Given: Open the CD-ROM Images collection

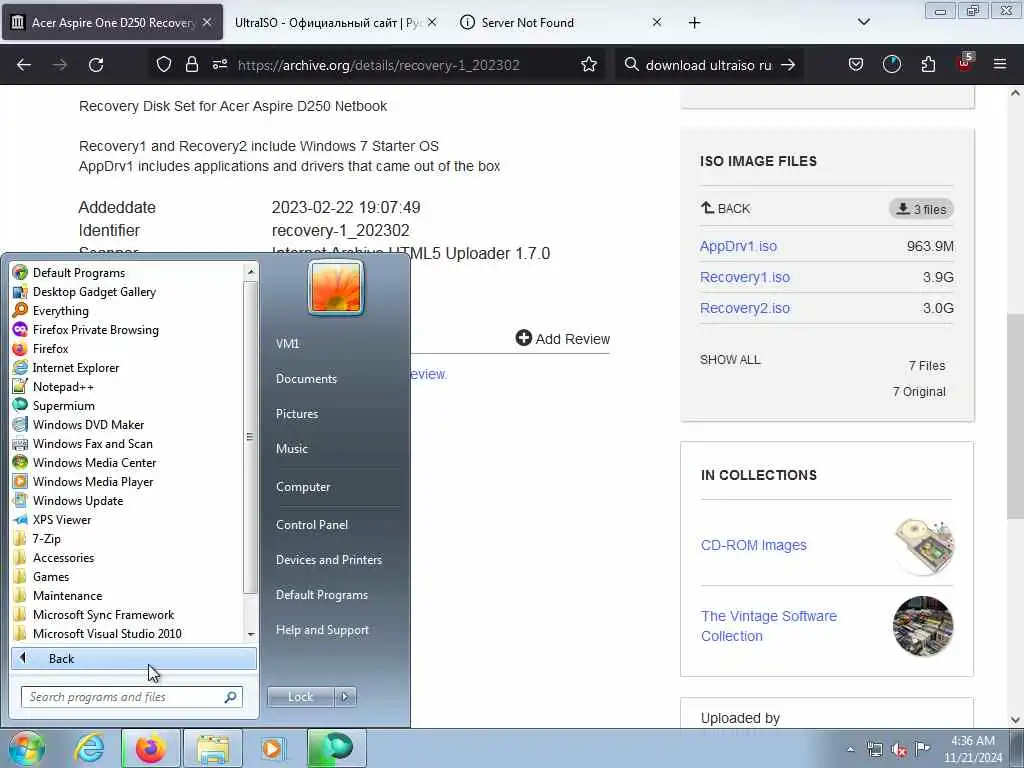Looking at the screenshot, I should pyautogui.click(x=754, y=545).
